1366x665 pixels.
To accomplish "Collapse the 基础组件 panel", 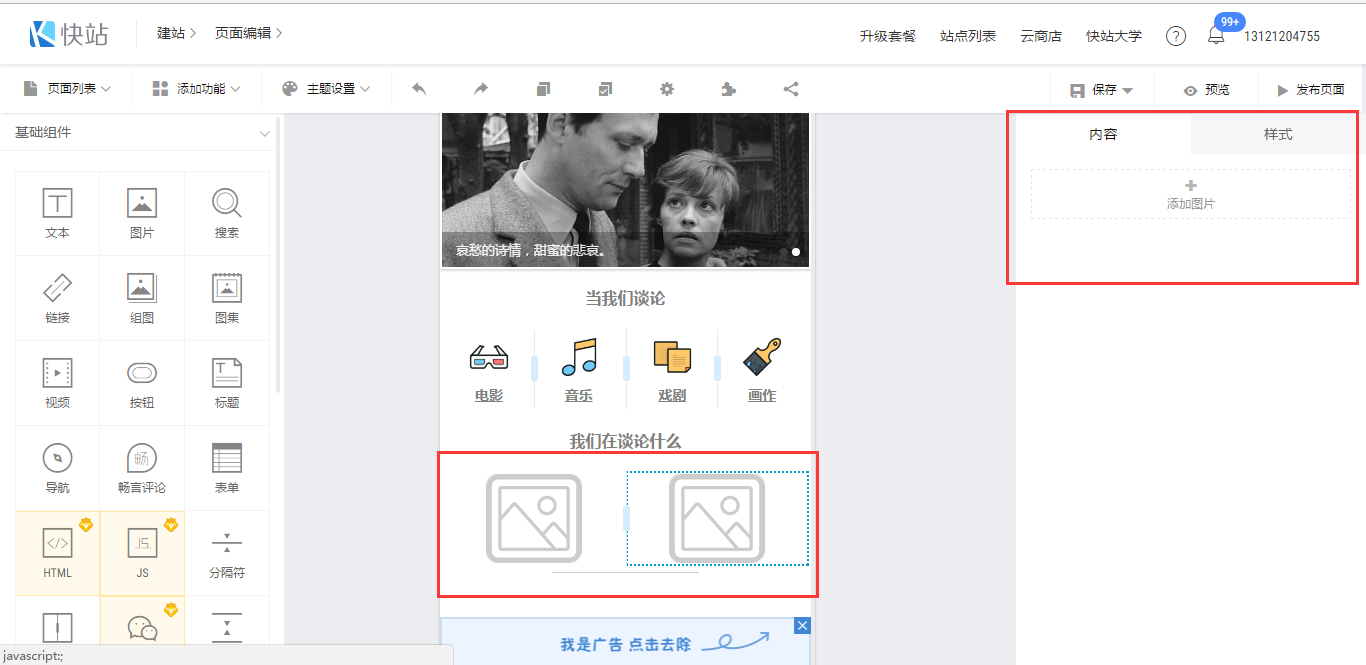I will 265,133.
